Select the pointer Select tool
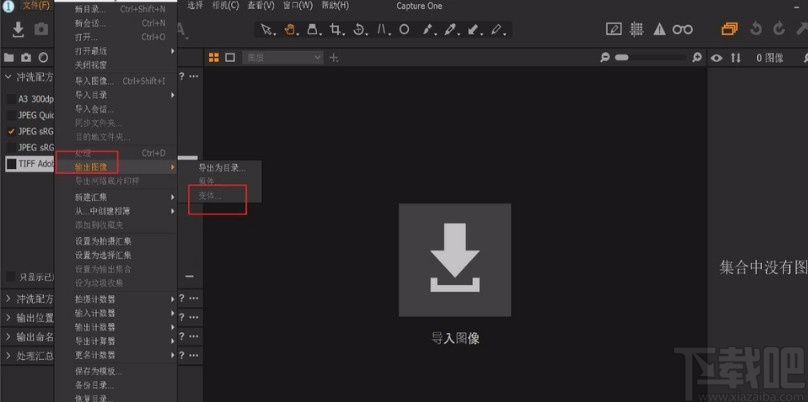The width and height of the screenshot is (808, 402). point(266,29)
